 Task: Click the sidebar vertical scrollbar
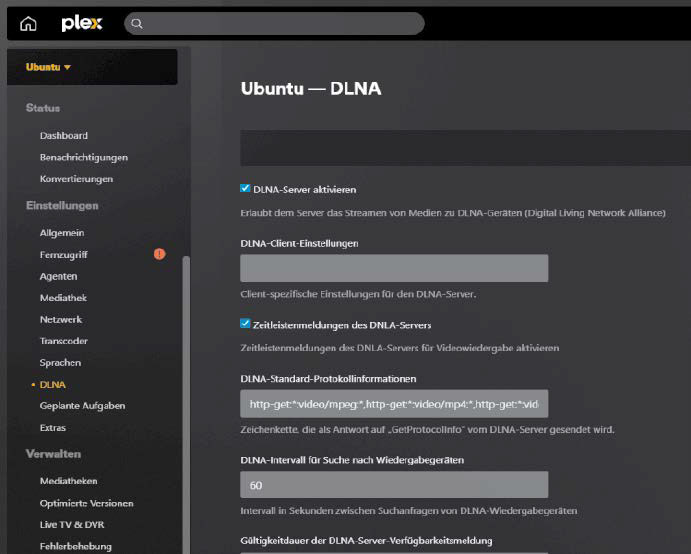(x=186, y=405)
